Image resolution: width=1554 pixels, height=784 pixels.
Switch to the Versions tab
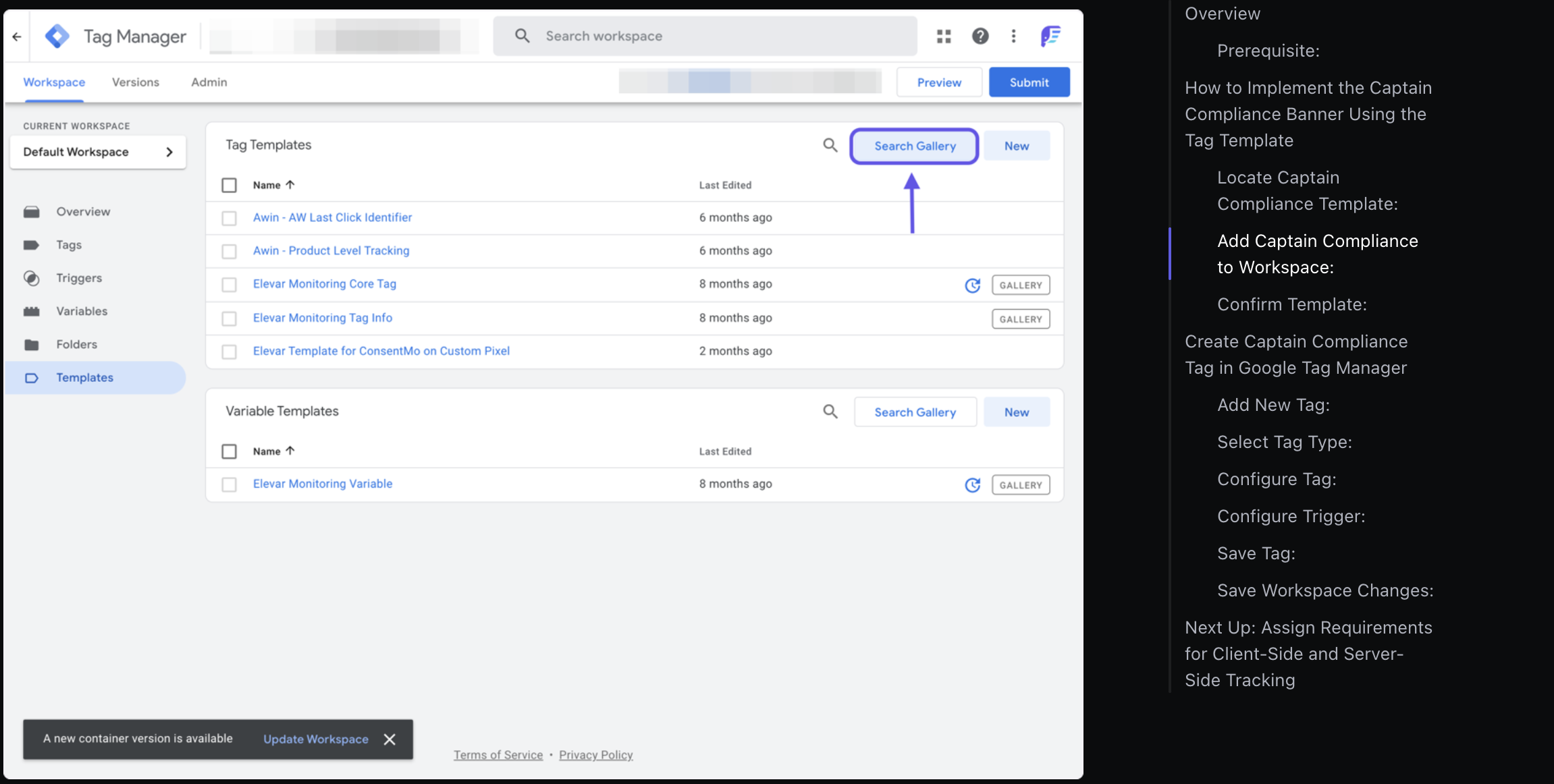tap(136, 82)
